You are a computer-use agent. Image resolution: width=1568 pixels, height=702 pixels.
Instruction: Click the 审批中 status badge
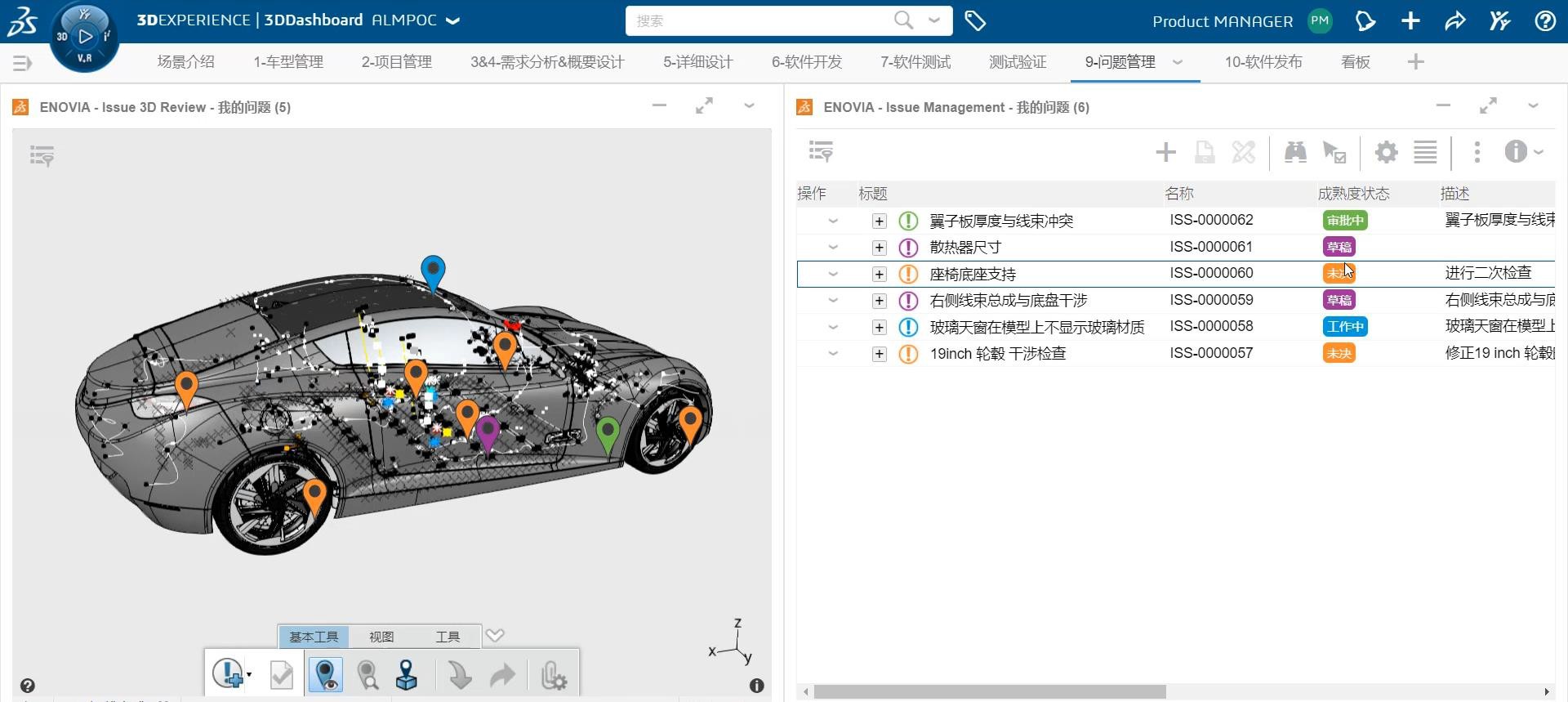coord(1345,221)
